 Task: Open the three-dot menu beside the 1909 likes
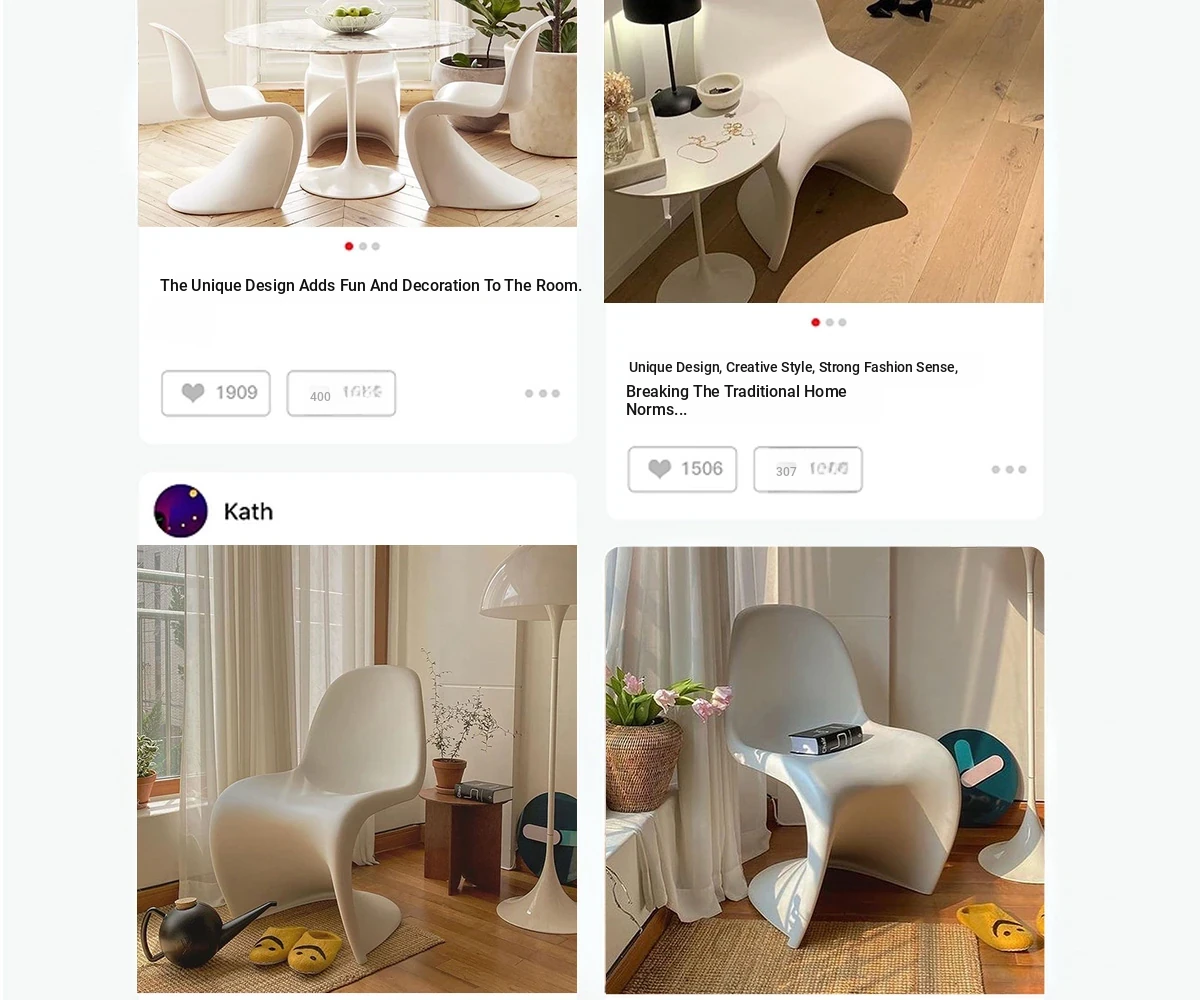tap(542, 394)
